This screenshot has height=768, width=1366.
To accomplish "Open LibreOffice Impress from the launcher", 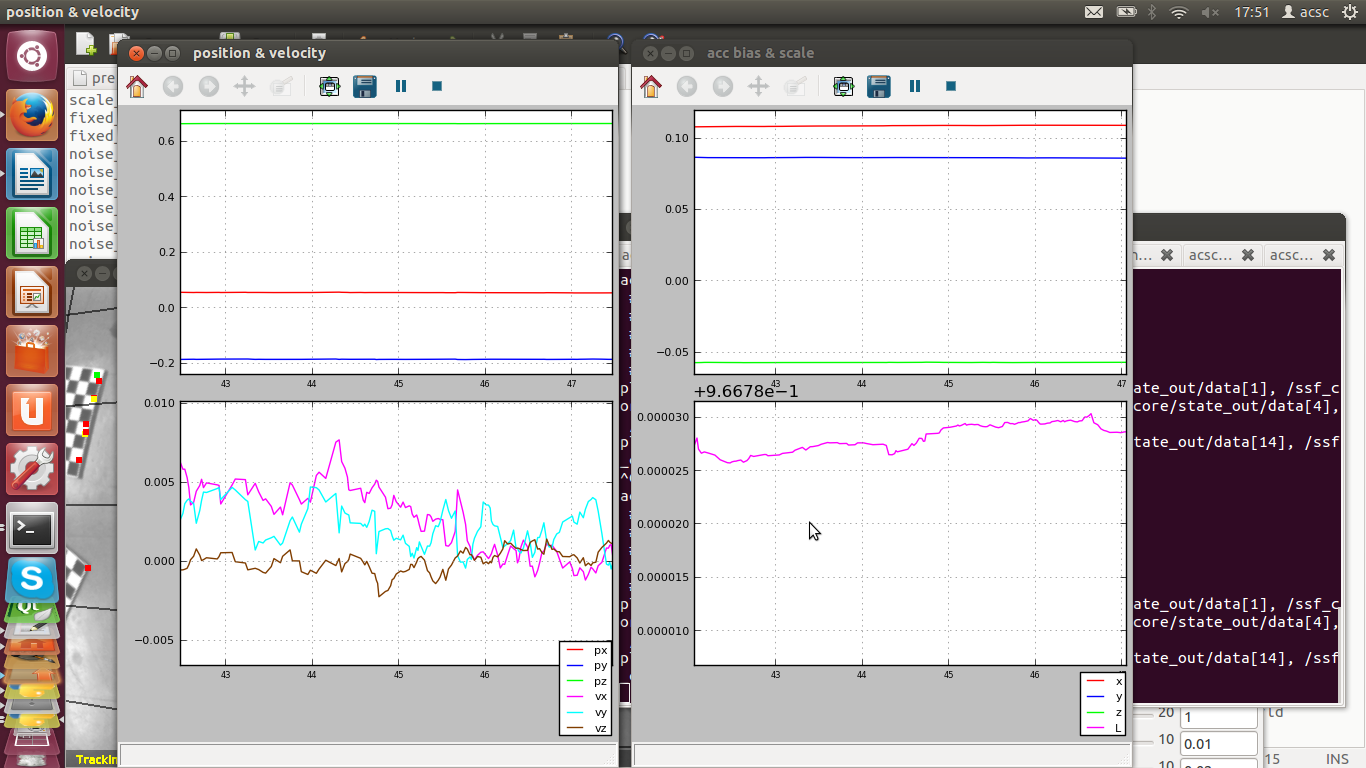I will [x=32, y=293].
